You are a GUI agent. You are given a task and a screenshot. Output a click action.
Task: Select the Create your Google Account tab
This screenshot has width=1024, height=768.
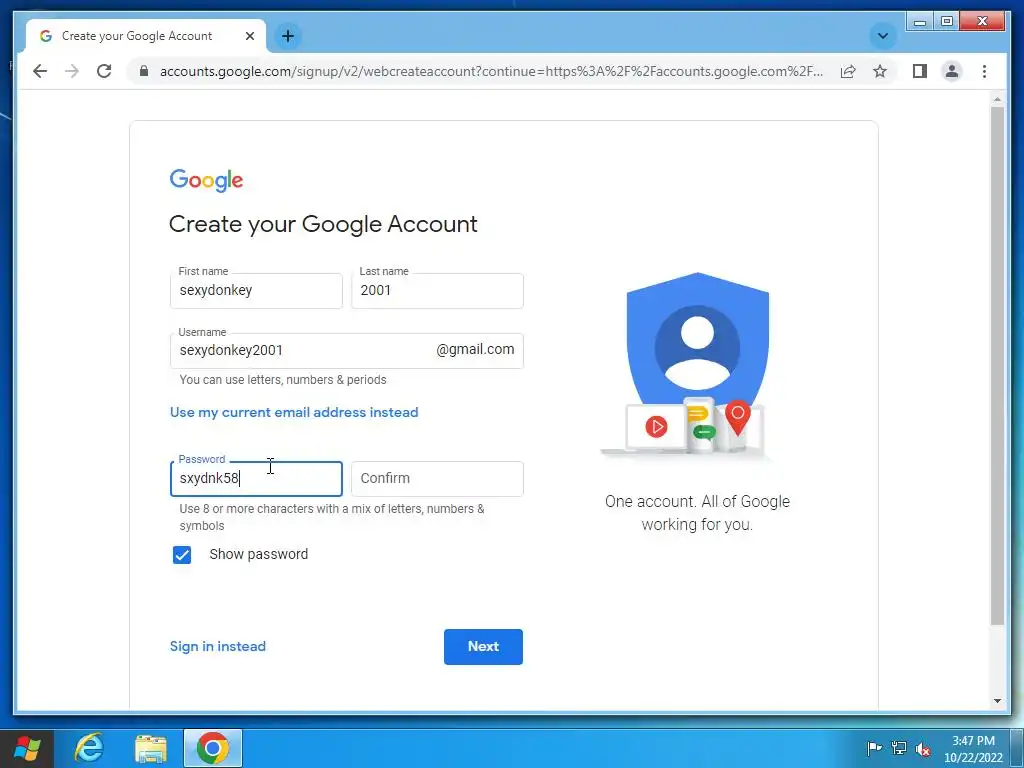tap(145, 36)
